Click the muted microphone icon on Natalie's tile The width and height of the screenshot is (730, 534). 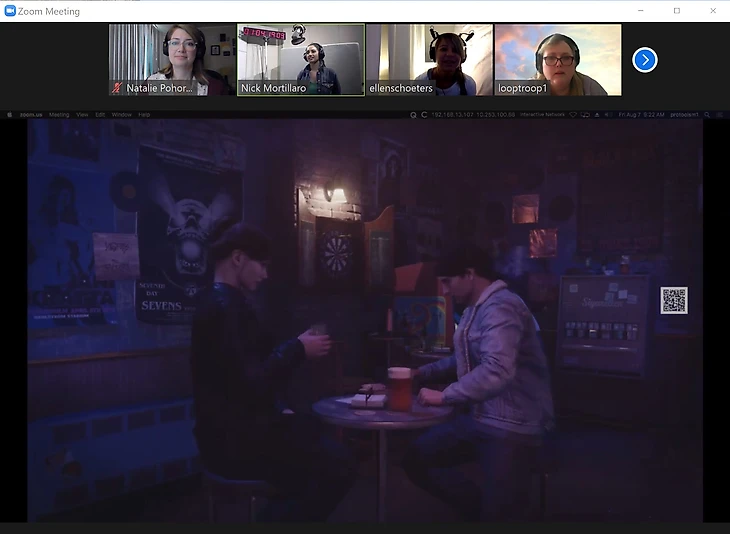pos(117,88)
